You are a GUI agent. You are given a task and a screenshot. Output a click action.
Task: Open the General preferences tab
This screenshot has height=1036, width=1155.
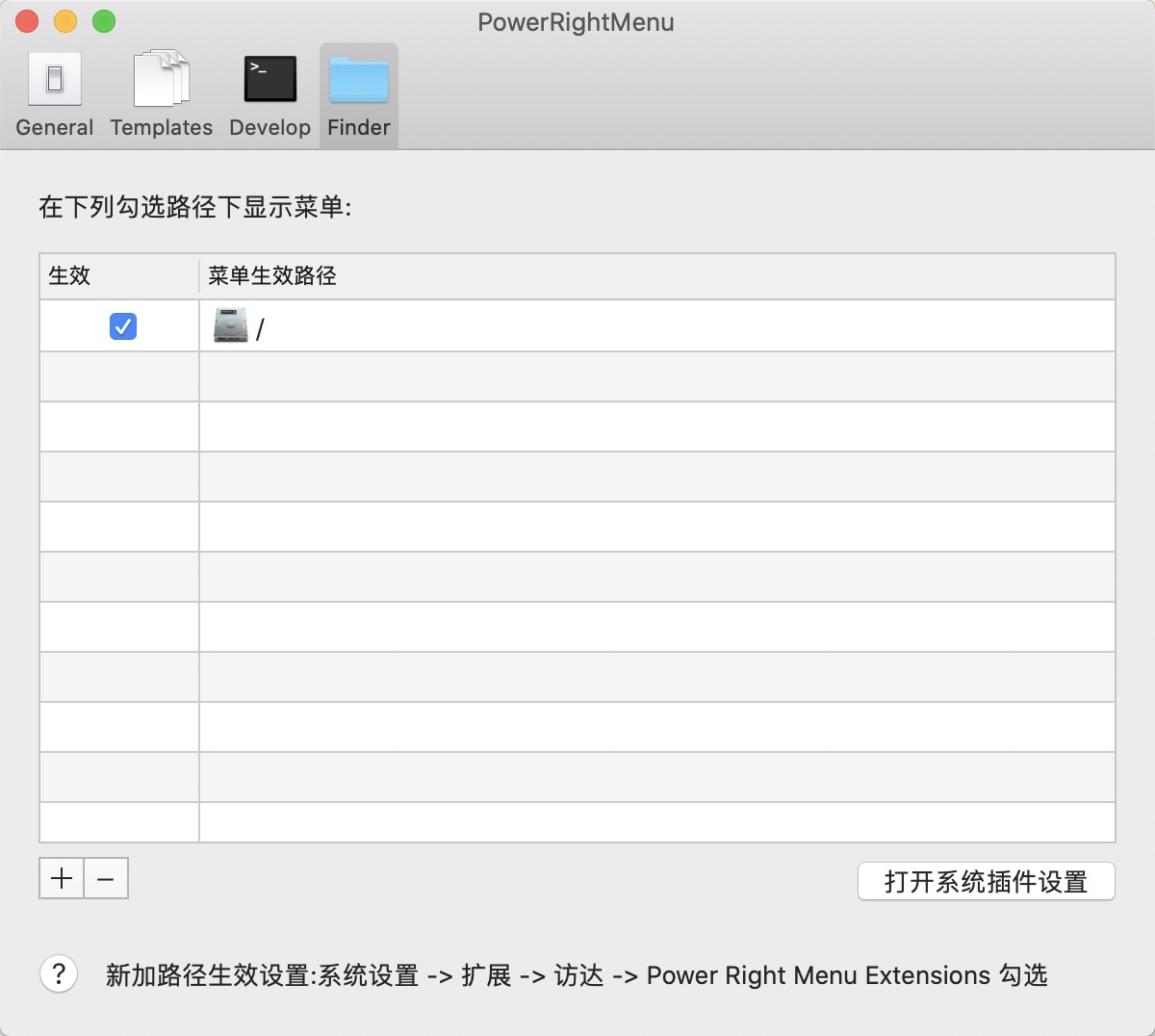point(55,95)
